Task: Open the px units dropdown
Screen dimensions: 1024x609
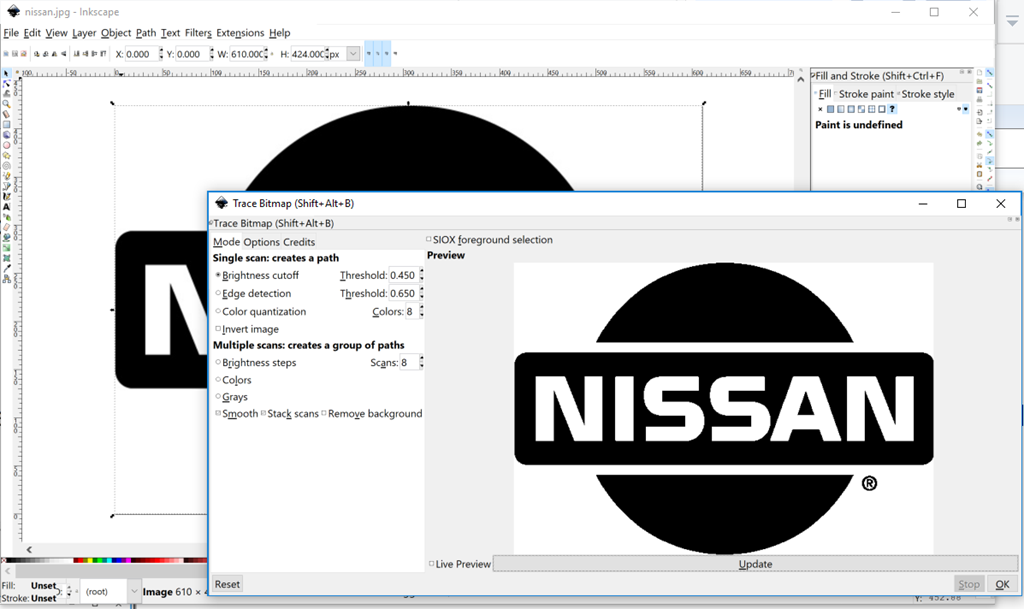Action: (x=352, y=54)
